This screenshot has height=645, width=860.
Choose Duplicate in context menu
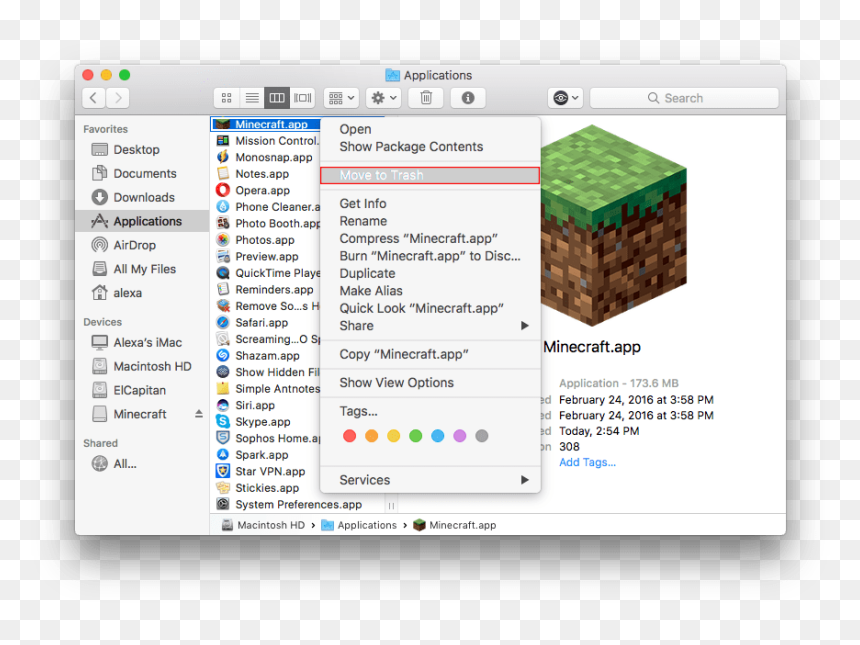pyautogui.click(x=429, y=274)
